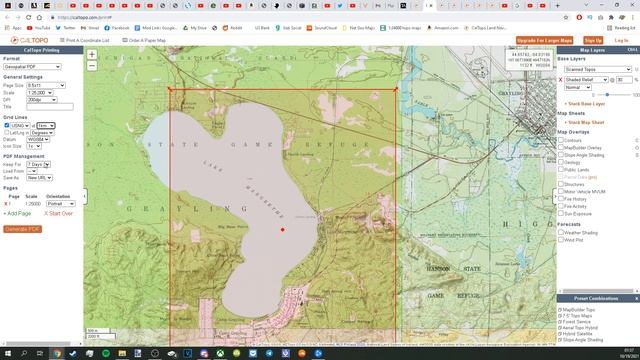Select the MapBuilder Topo preset
640x360 pixels.
pyautogui.click(x=576, y=310)
